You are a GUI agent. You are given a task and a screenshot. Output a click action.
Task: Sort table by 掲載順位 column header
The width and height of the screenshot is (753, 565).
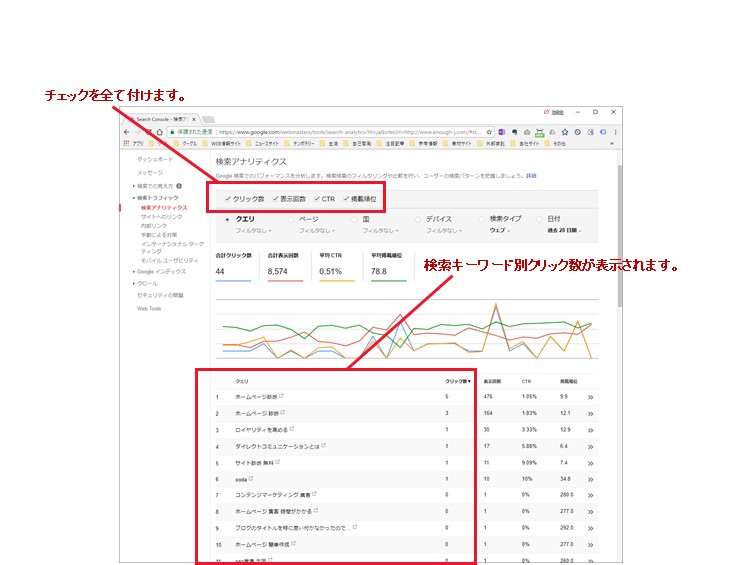[x=569, y=382]
